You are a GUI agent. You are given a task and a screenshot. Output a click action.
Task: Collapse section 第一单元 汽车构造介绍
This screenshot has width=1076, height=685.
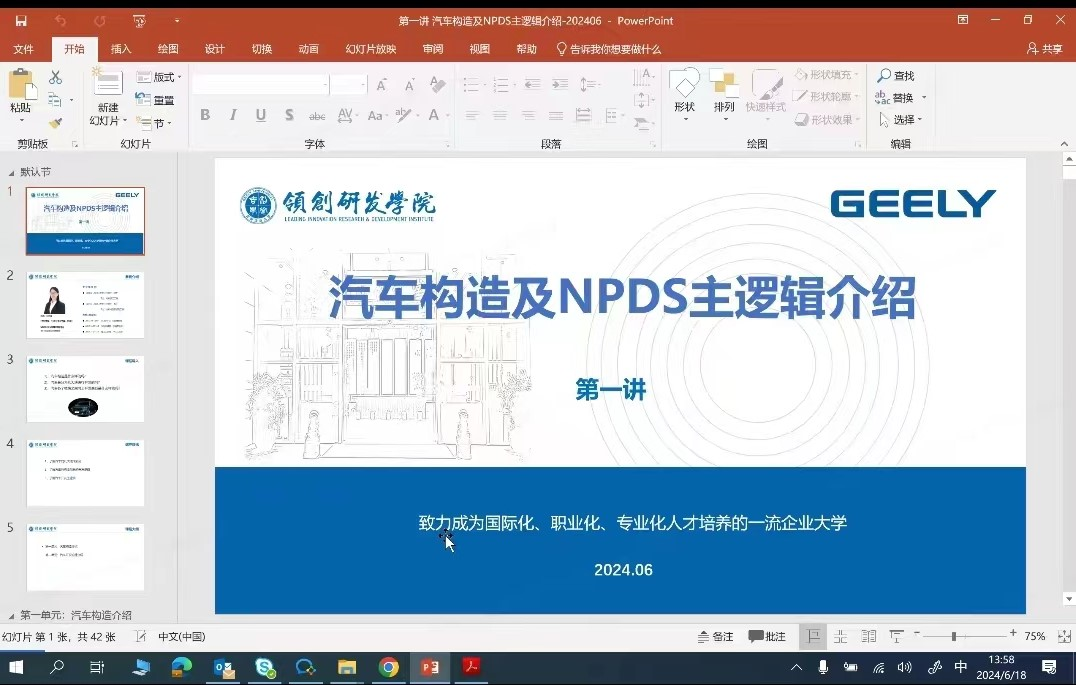pos(11,616)
